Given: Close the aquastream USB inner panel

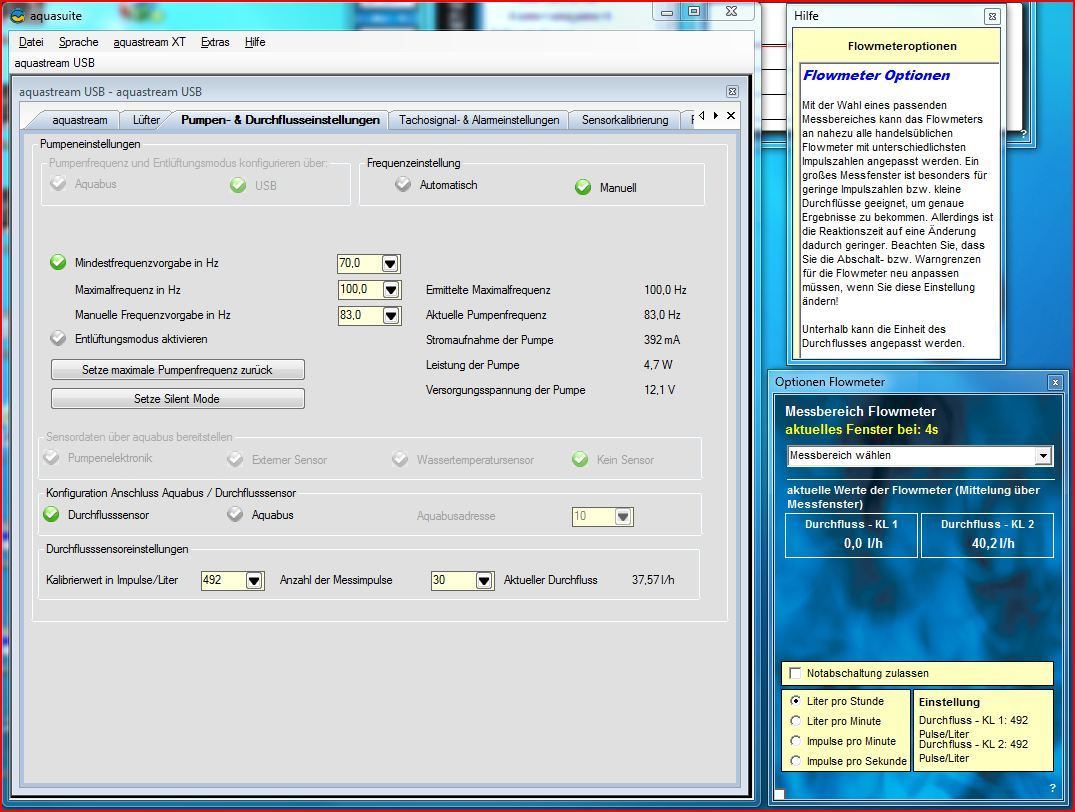Looking at the screenshot, I should point(732,91).
